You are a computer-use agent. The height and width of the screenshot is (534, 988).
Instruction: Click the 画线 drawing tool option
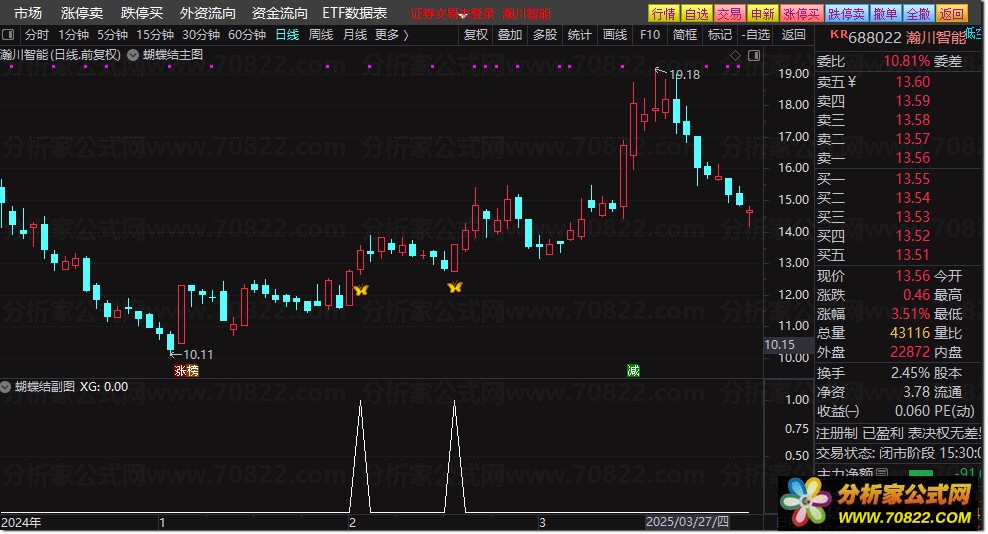615,35
